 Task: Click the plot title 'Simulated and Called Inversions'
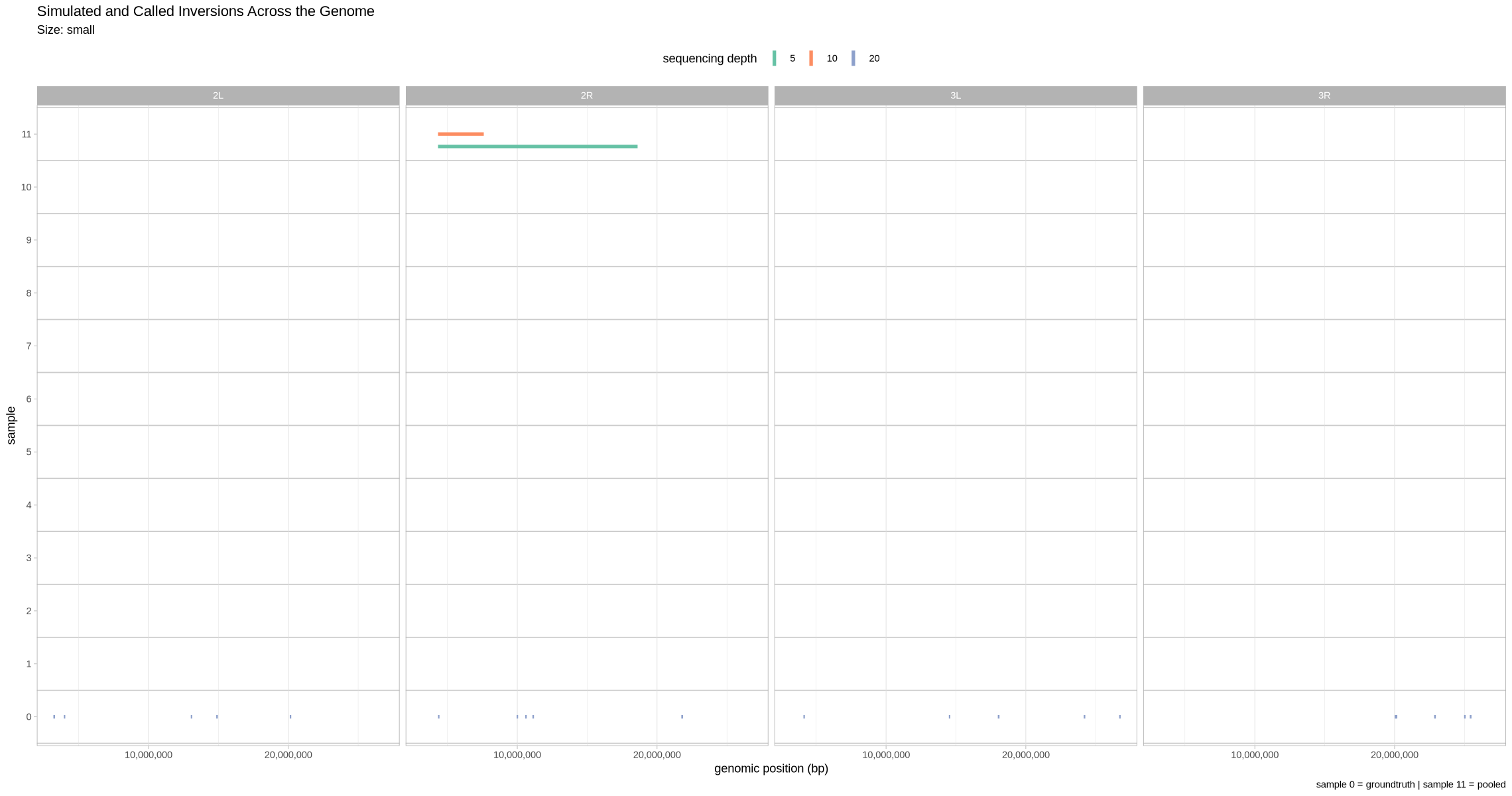pos(206,11)
